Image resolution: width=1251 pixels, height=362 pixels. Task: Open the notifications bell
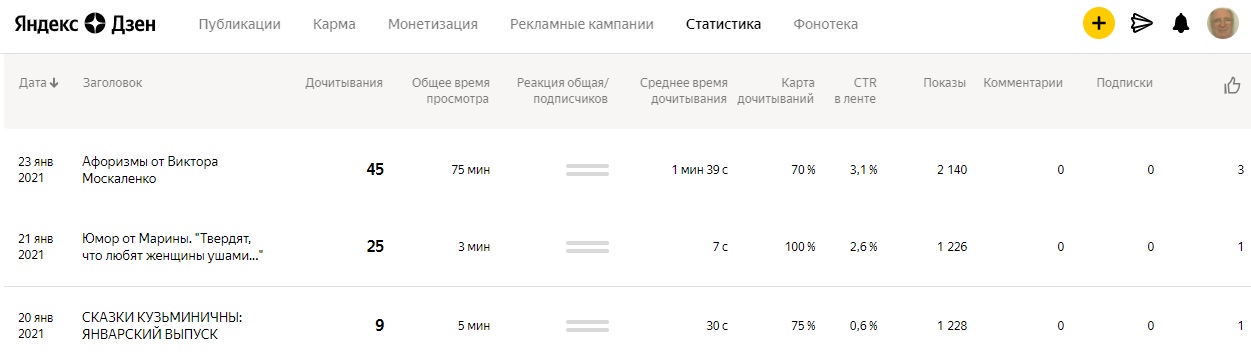1181,24
